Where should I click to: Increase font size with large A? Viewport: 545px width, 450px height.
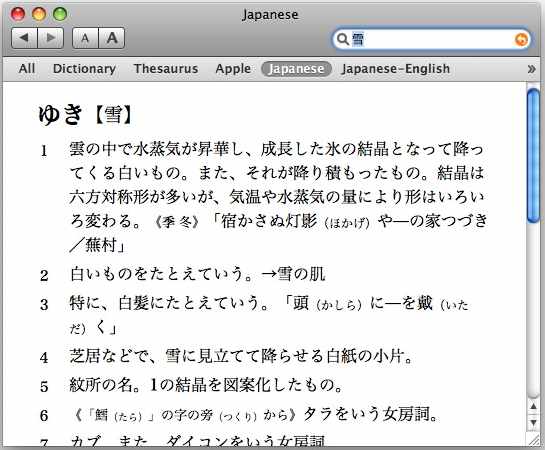coord(112,38)
